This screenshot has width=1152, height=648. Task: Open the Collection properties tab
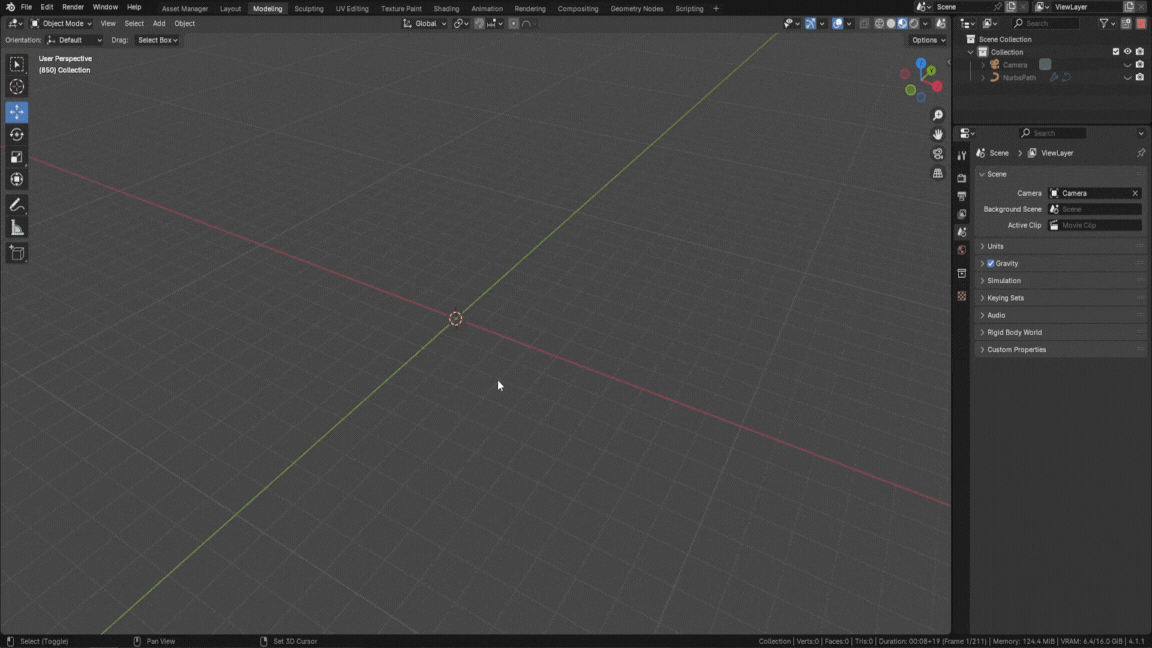pos(962,273)
